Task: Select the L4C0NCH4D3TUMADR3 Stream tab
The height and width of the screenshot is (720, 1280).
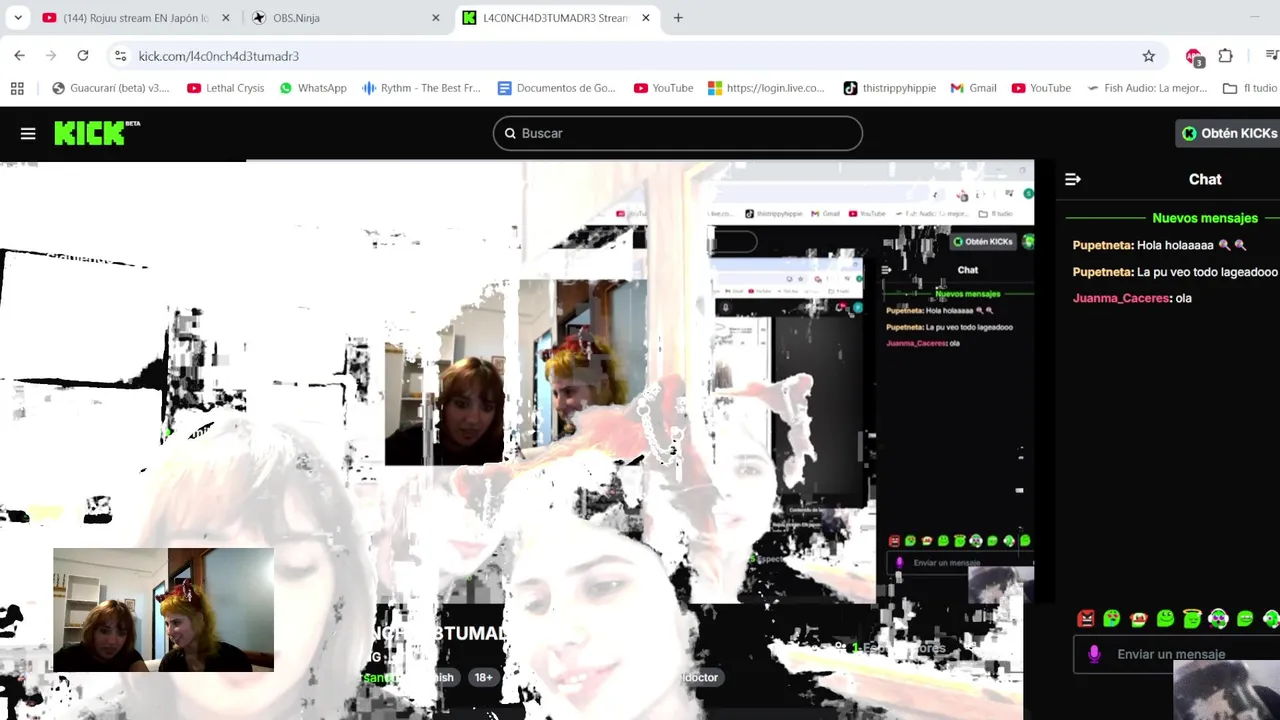Action: tap(555, 18)
